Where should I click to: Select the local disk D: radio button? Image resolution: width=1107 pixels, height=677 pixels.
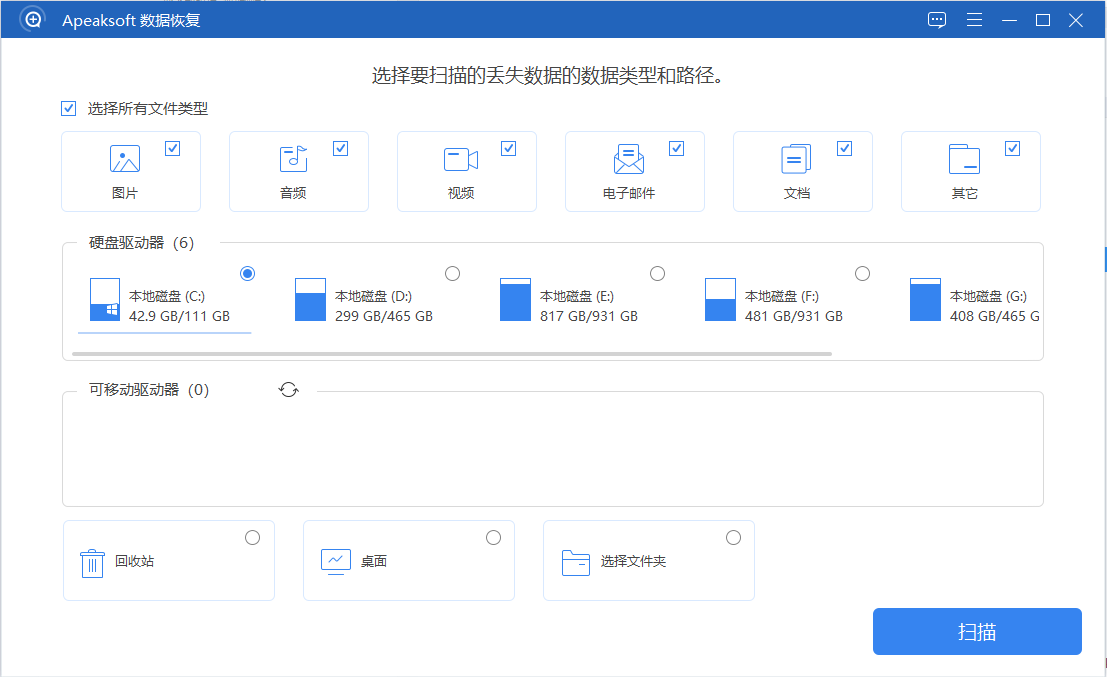pos(452,273)
